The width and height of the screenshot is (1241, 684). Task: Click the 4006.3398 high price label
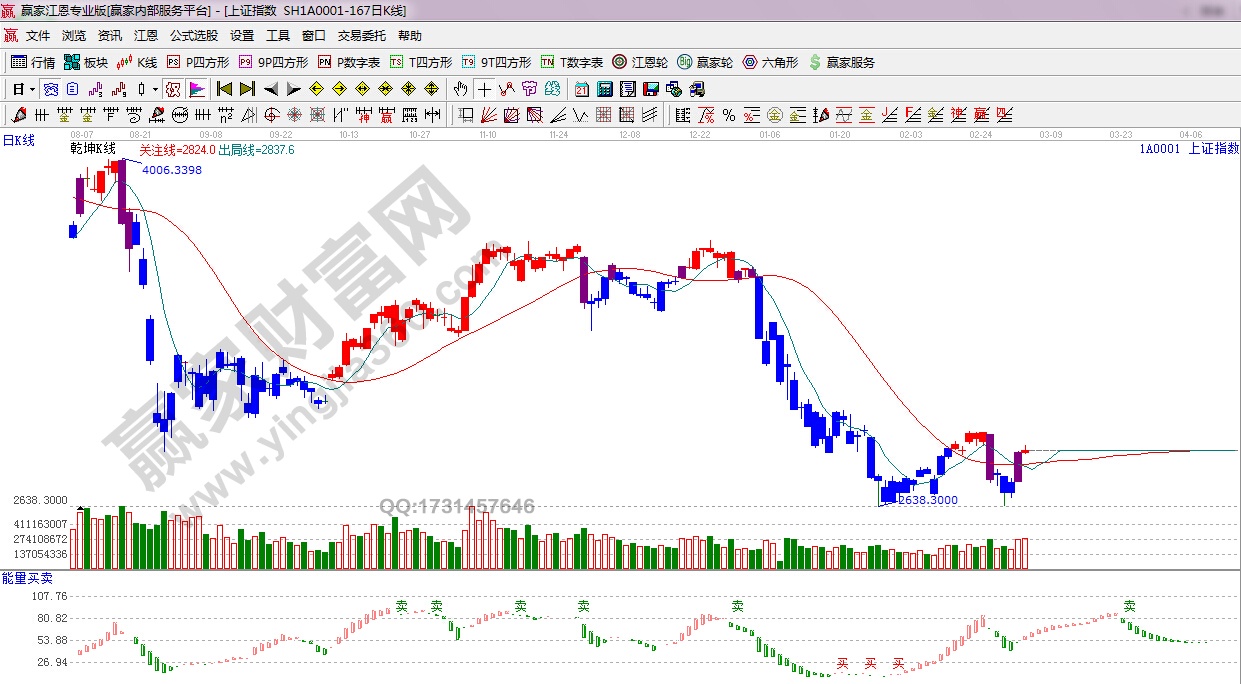click(x=172, y=170)
